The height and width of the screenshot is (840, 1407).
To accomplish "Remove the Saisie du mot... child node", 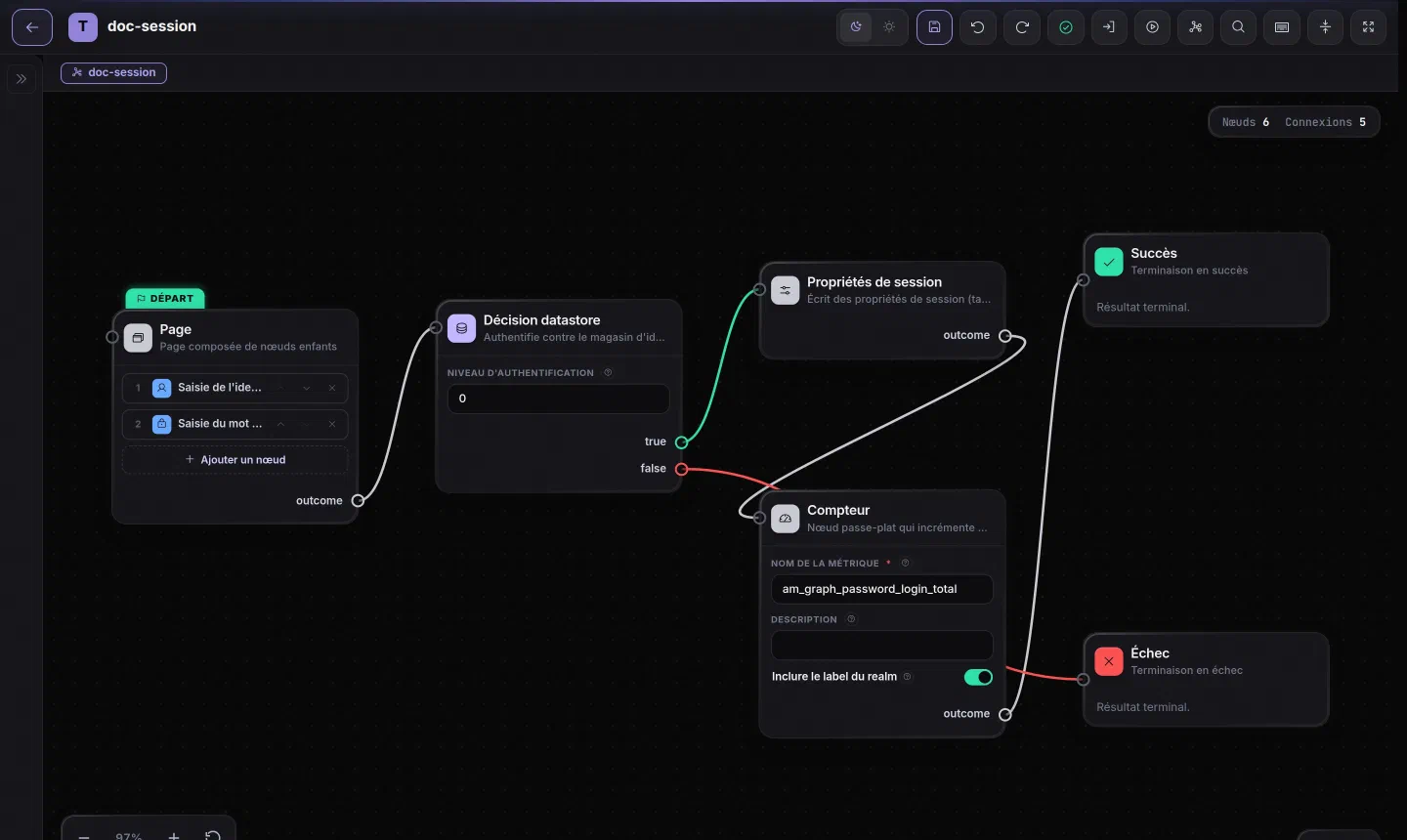I will tap(332, 424).
